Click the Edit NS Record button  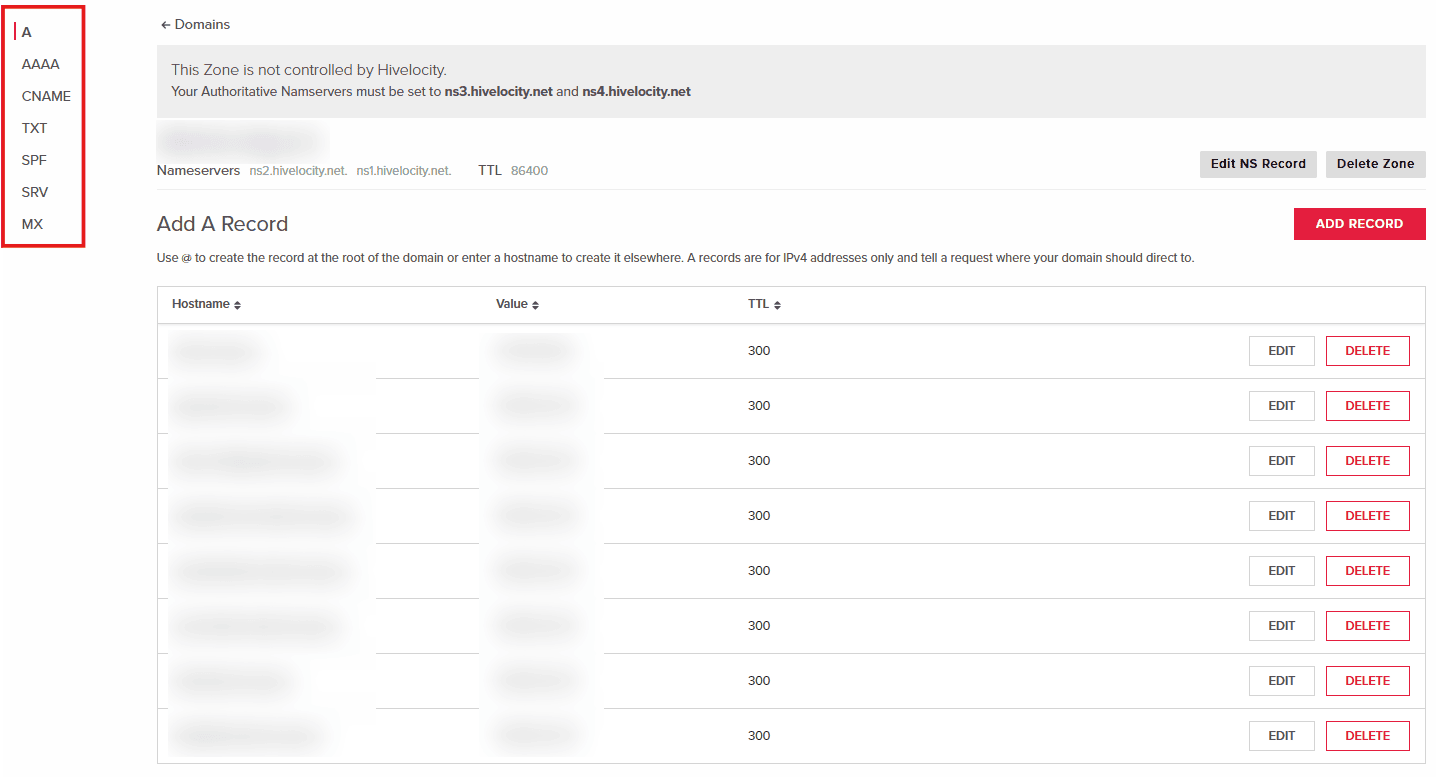tap(1258, 164)
